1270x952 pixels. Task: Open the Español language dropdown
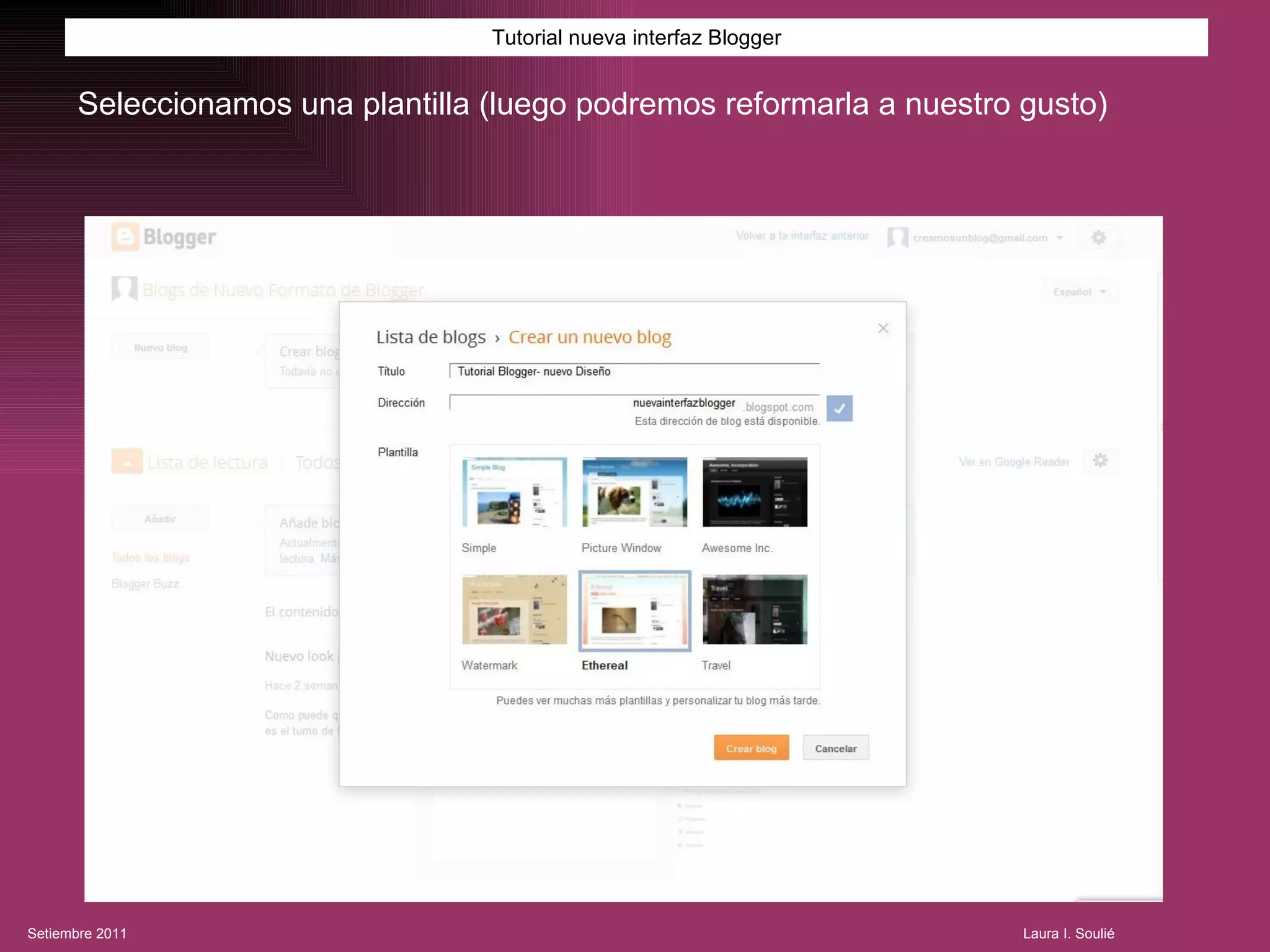[1080, 292]
